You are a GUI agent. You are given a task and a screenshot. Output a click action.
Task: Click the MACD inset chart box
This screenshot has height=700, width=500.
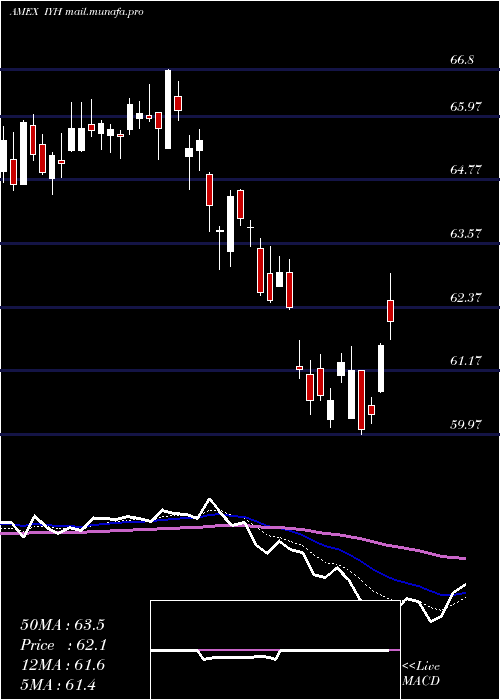pyautogui.click(x=275, y=650)
